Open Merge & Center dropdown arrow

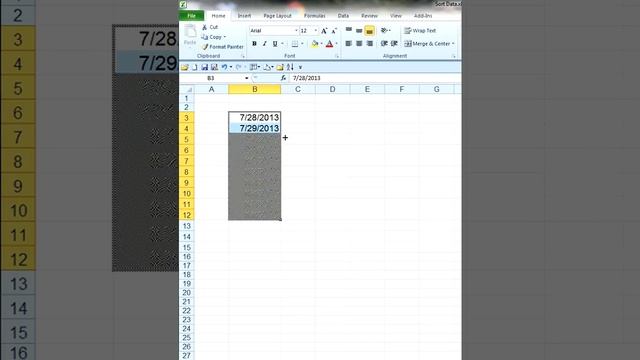(x=453, y=44)
